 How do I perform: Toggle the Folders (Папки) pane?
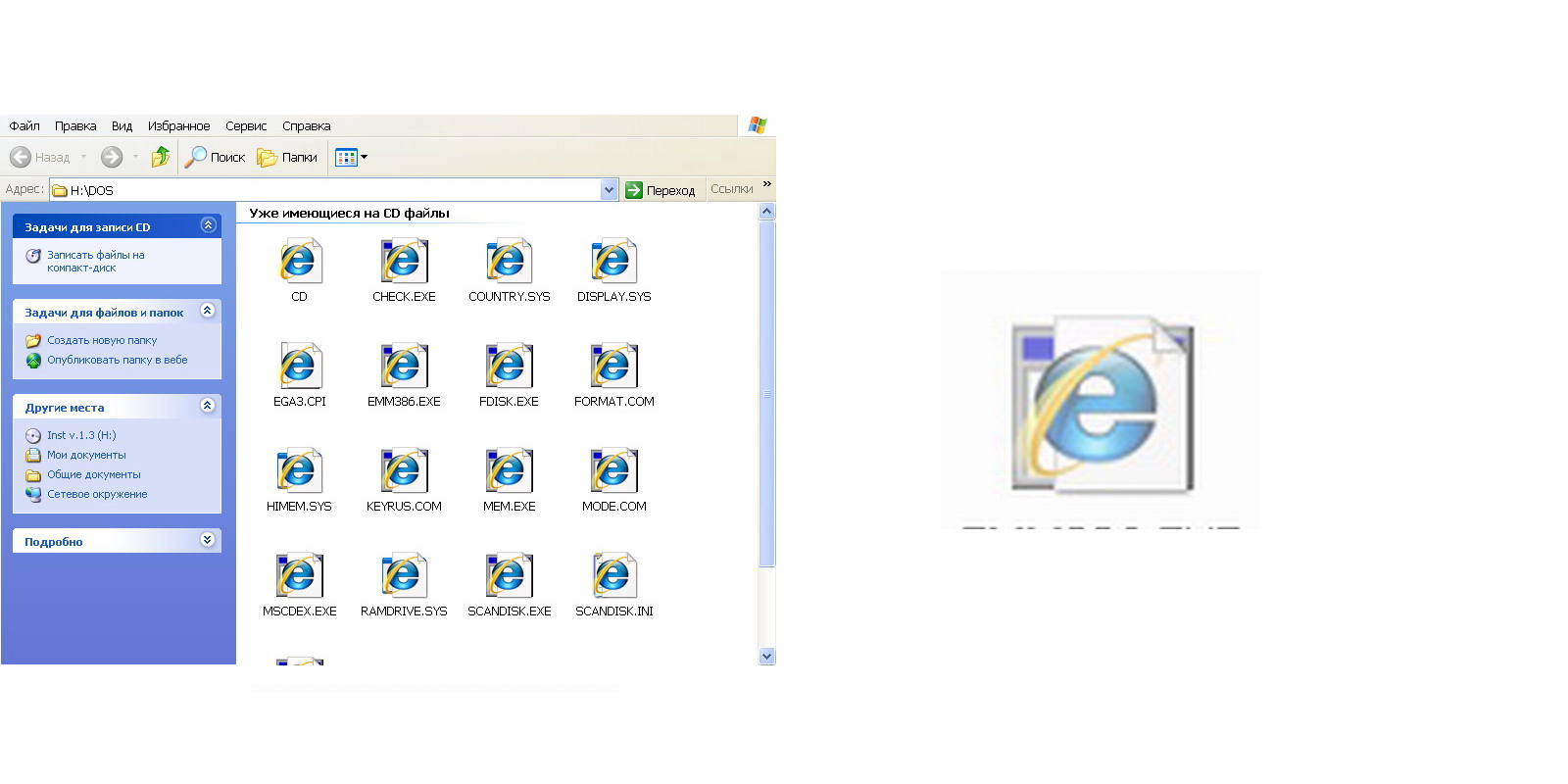[287, 157]
